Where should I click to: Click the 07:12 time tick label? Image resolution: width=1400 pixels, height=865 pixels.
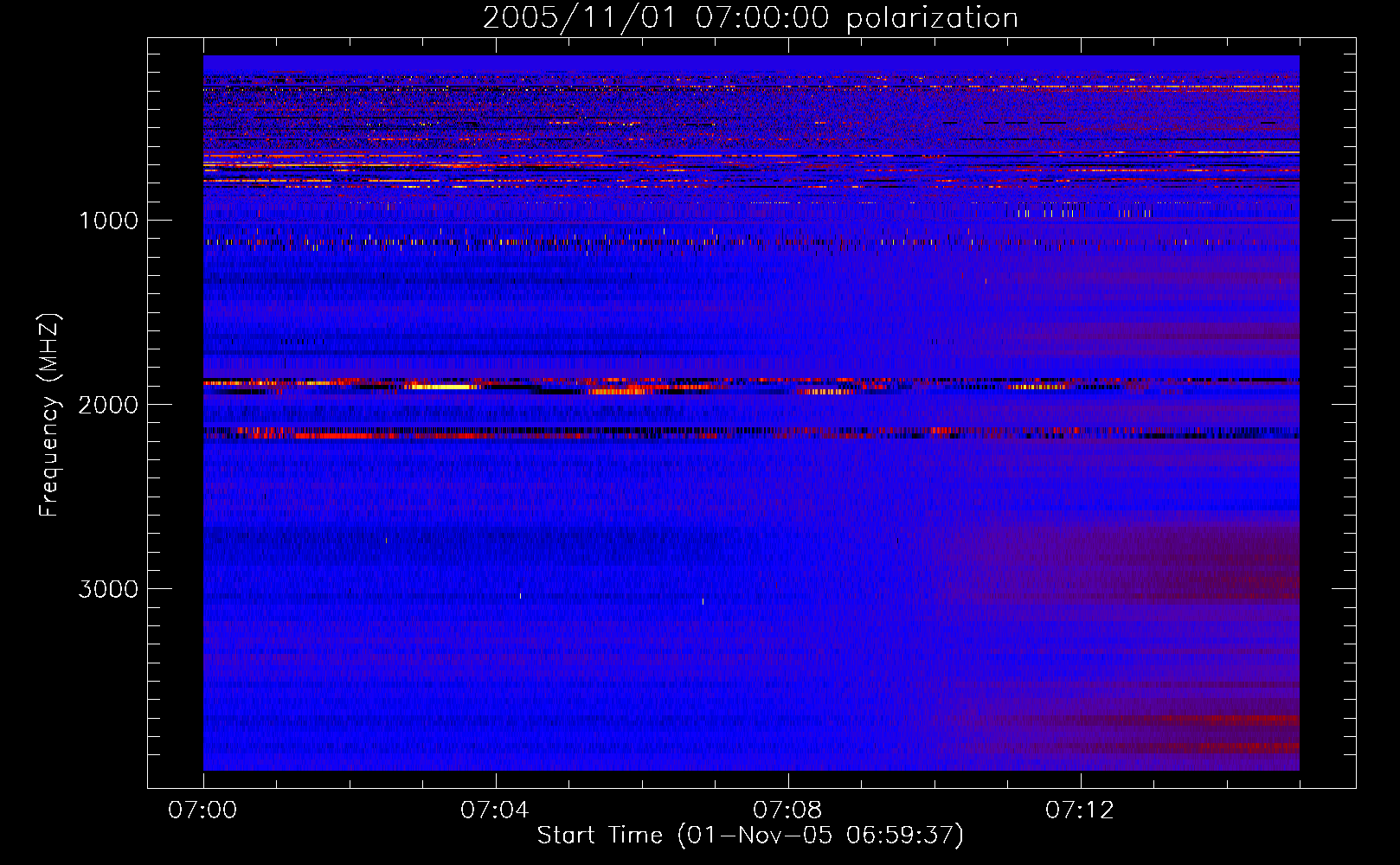1080,811
